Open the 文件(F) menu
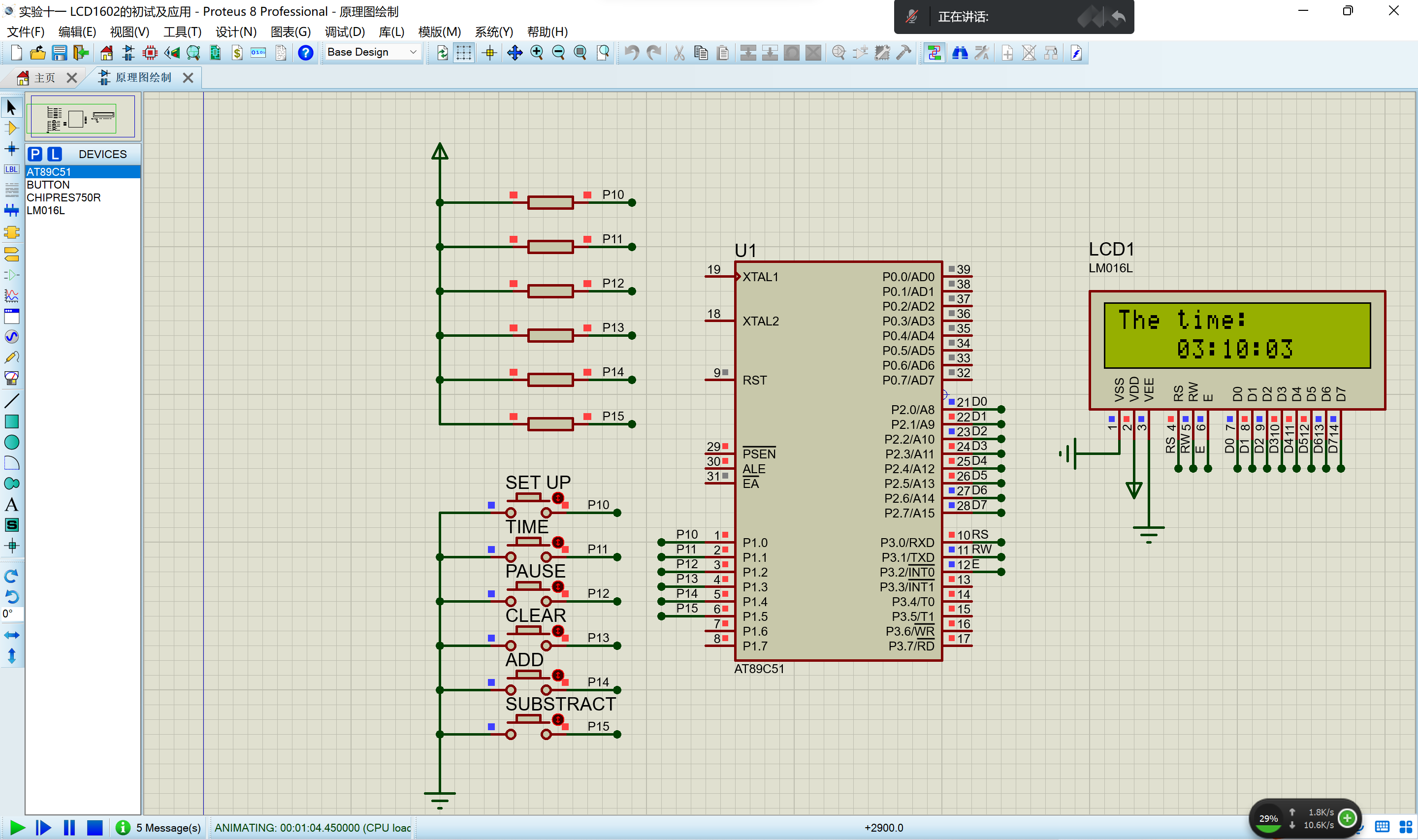The height and width of the screenshot is (840, 1418). [26, 32]
